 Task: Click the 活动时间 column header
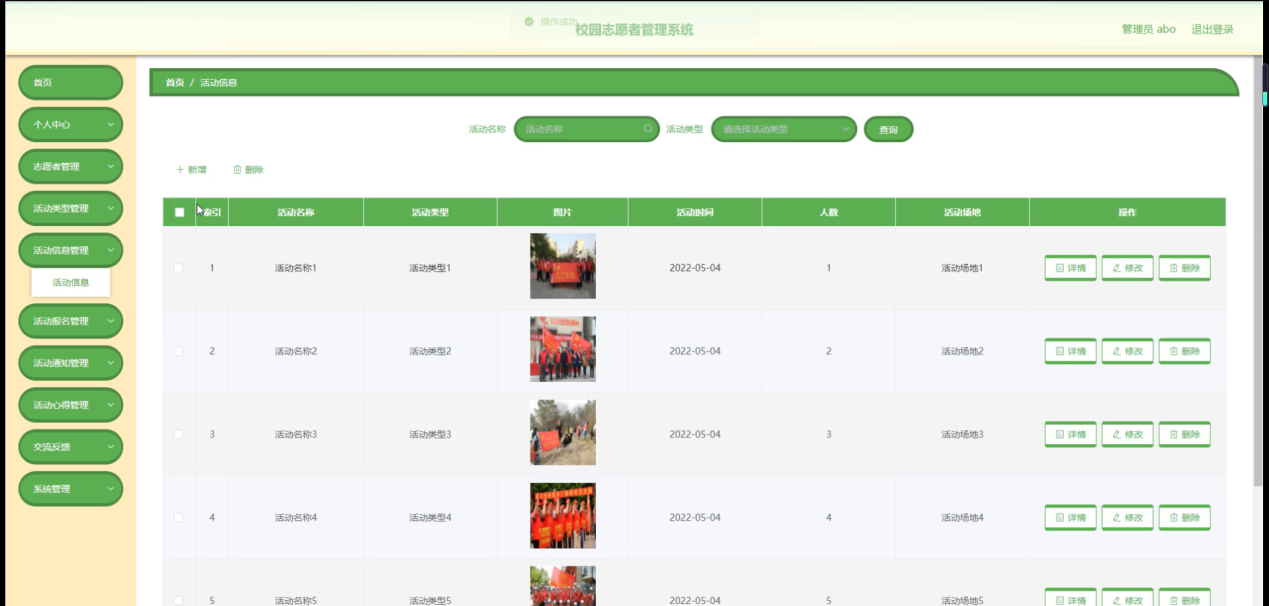point(695,212)
